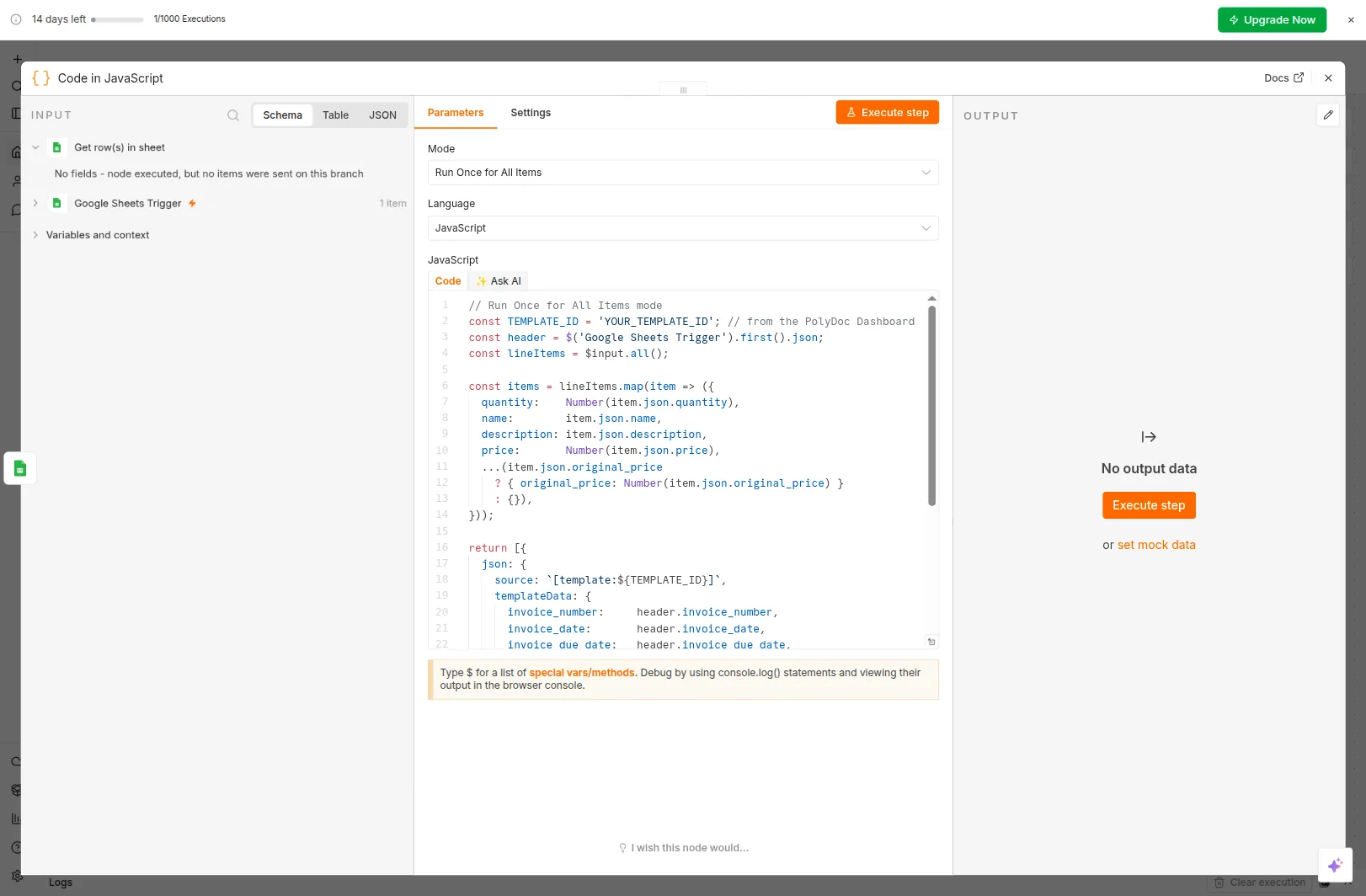Close the Code node dialog
Image resolution: width=1366 pixels, height=896 pixels.
[x=1328, y=78]
